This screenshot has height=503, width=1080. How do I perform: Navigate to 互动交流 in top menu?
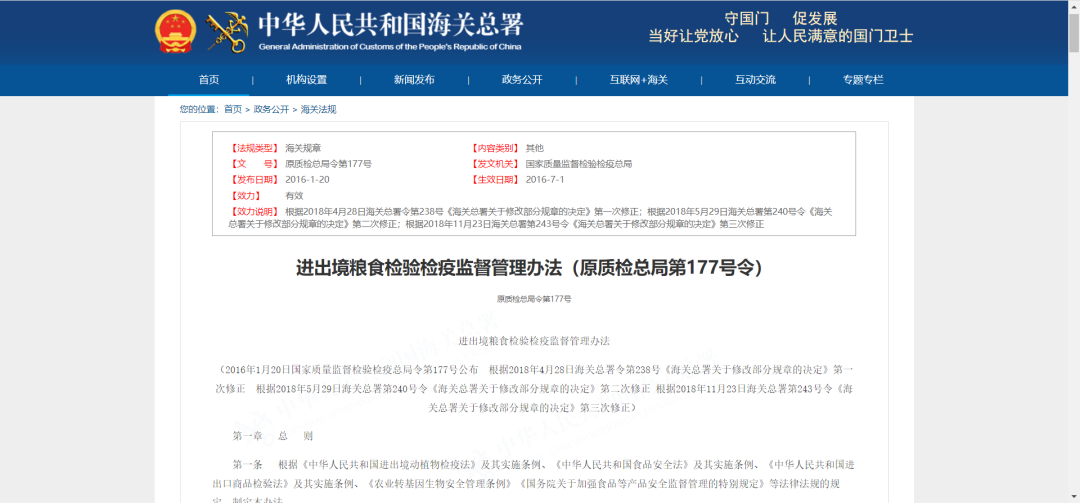pos(755,80)
